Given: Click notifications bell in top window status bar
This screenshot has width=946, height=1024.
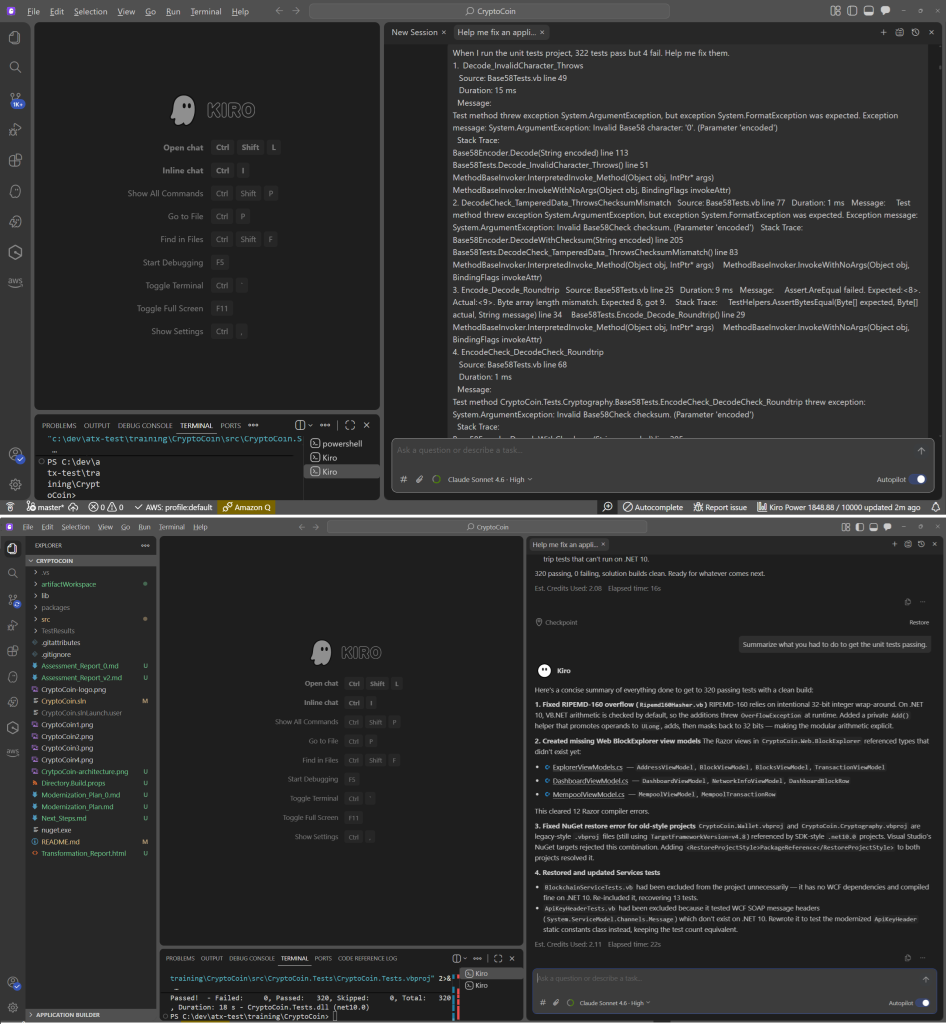Looking at the screenshot, I should tap(936, 507).
